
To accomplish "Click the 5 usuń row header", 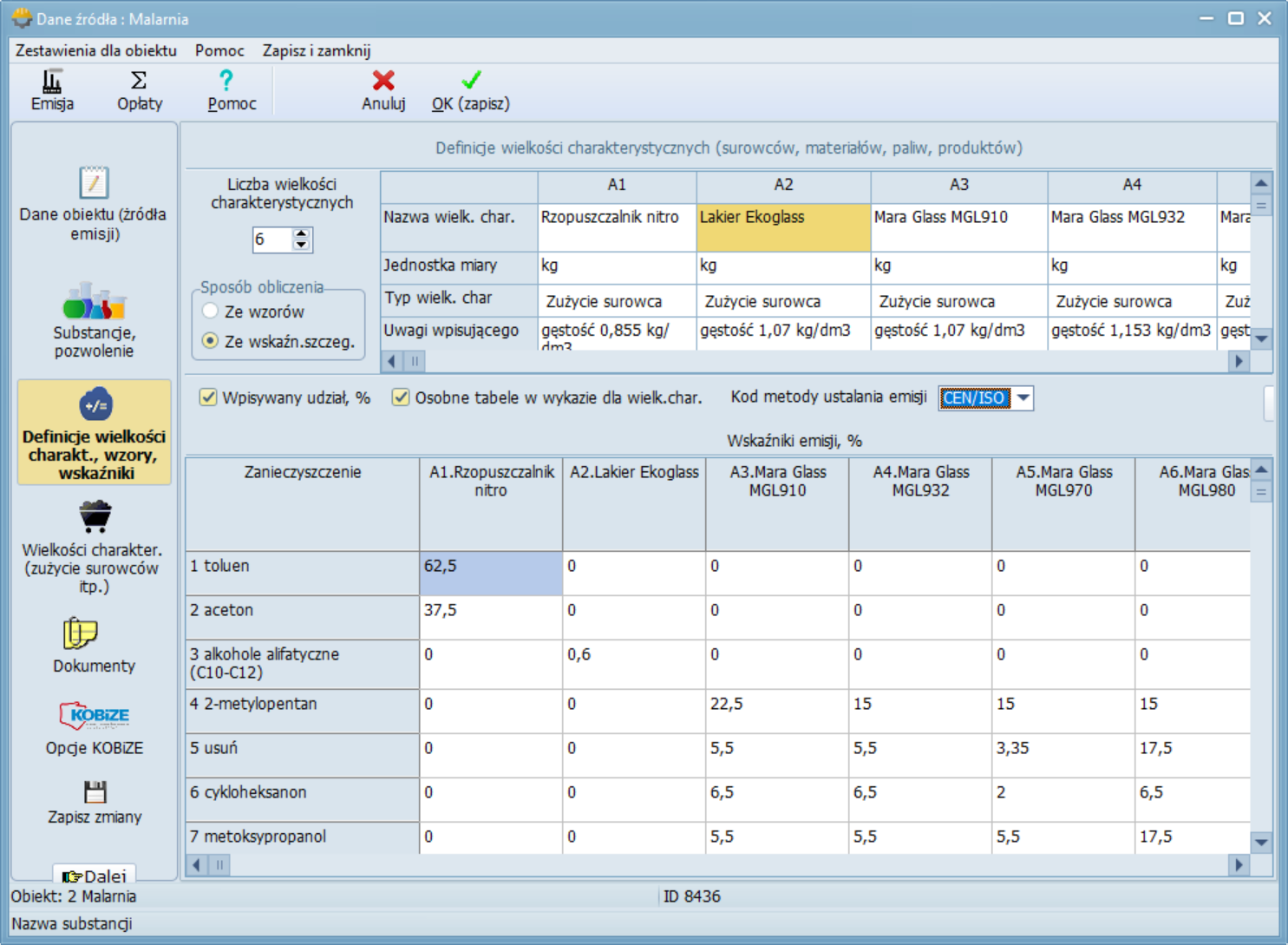I will tap(302, 756).
